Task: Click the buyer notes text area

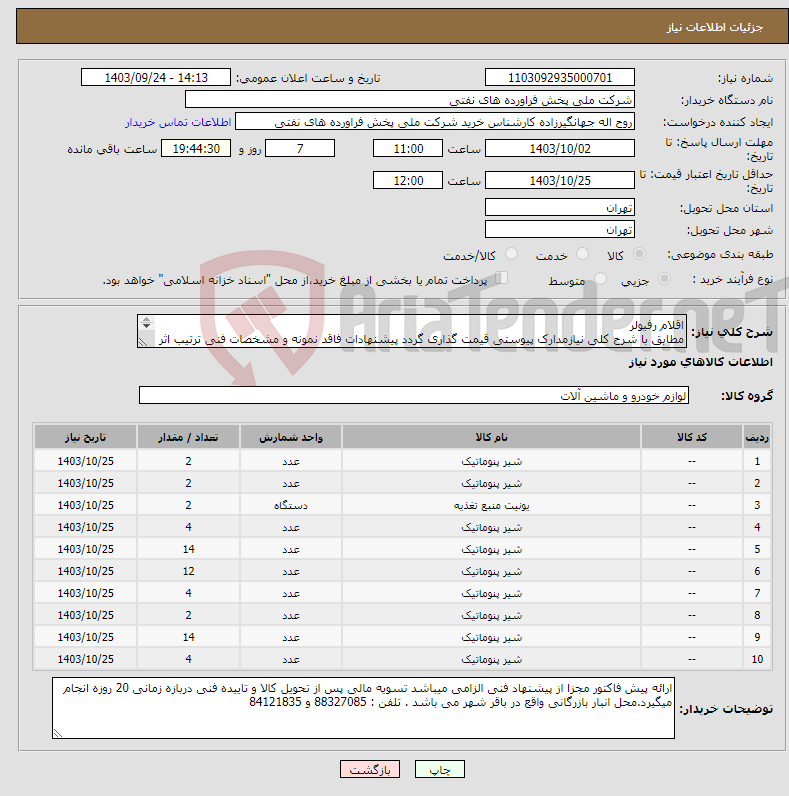Action: (363, 708)
